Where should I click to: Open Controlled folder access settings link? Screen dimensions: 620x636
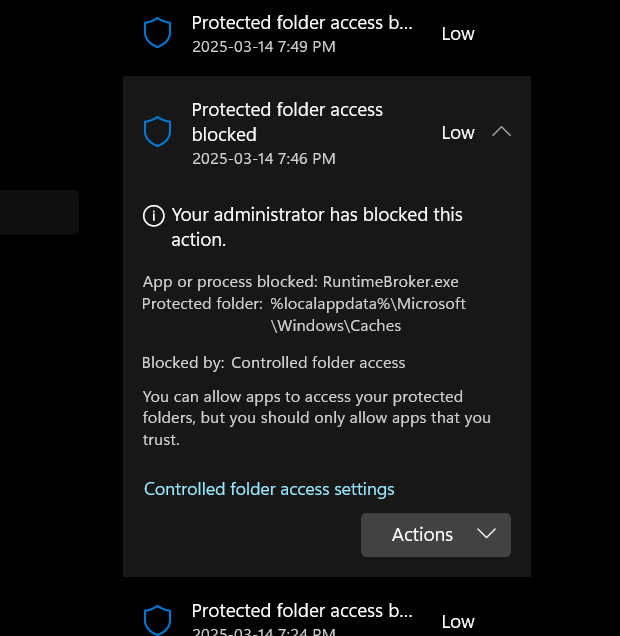click(269, 489)
